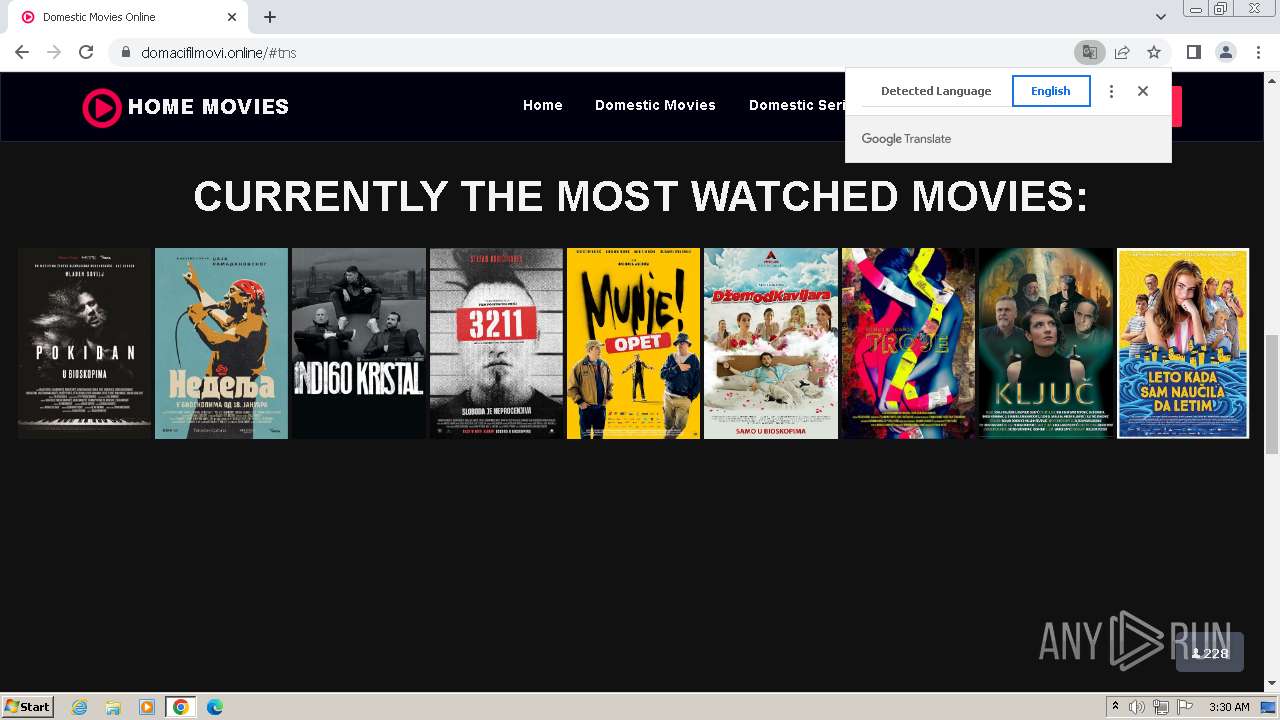Open File Explorer folder in taskbar
The width and height of the screenshot is (1280, 720).
(113, 707)
